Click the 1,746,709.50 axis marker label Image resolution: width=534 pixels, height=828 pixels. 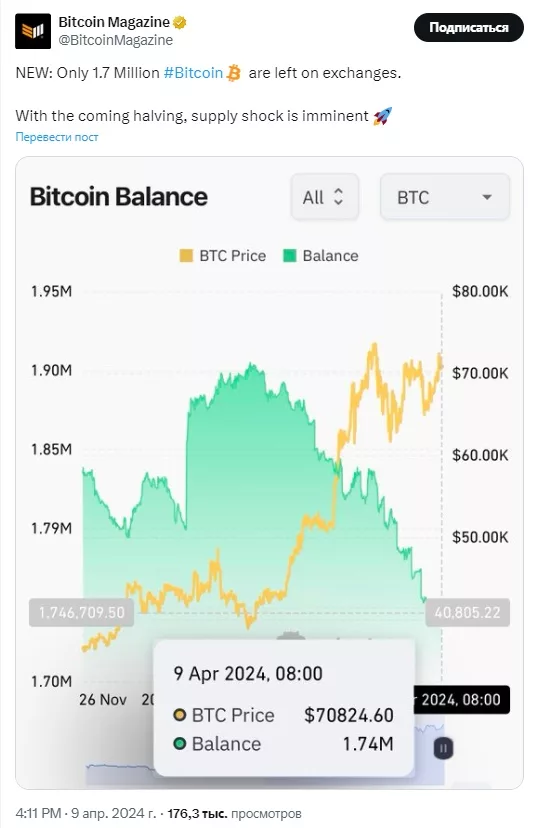(81, 613)
